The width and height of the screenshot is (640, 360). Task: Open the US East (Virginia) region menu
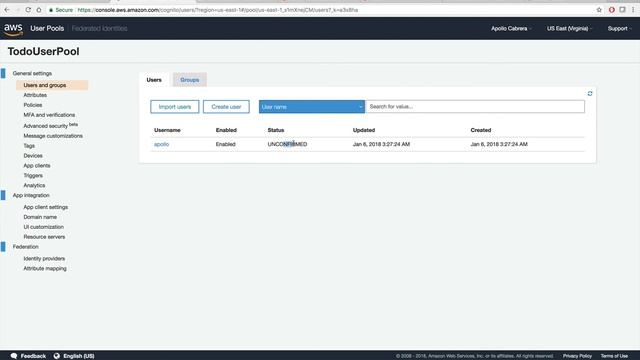569,29
